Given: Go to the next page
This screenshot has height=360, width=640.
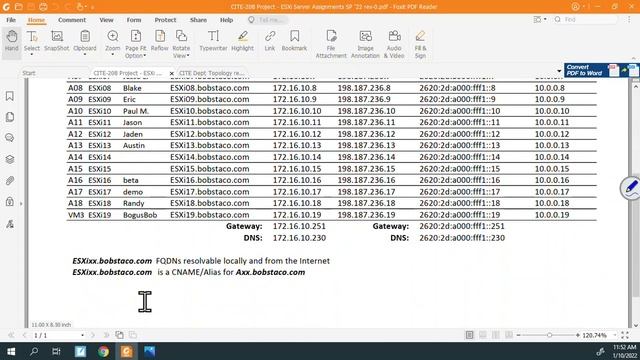Looking at the screenshot, I should tap(93, 335).
